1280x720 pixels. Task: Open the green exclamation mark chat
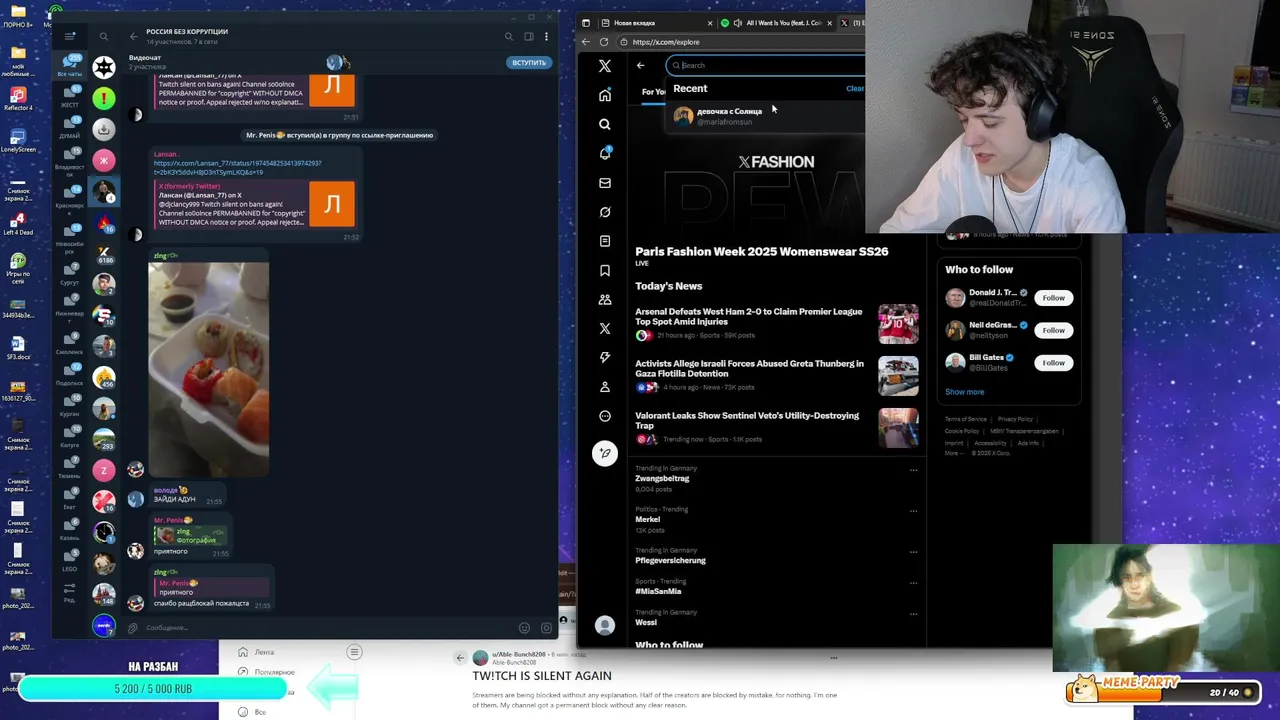coord(104,98)
